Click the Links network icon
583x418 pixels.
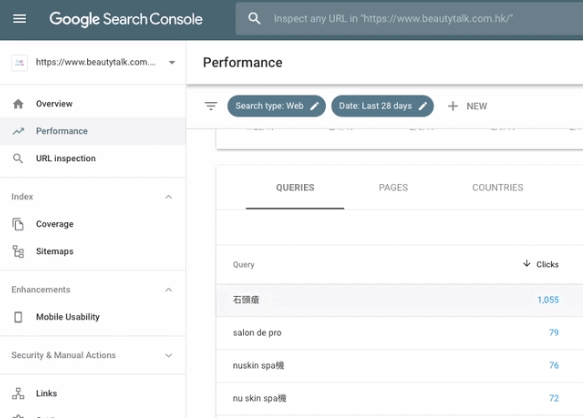coord(18,393)
